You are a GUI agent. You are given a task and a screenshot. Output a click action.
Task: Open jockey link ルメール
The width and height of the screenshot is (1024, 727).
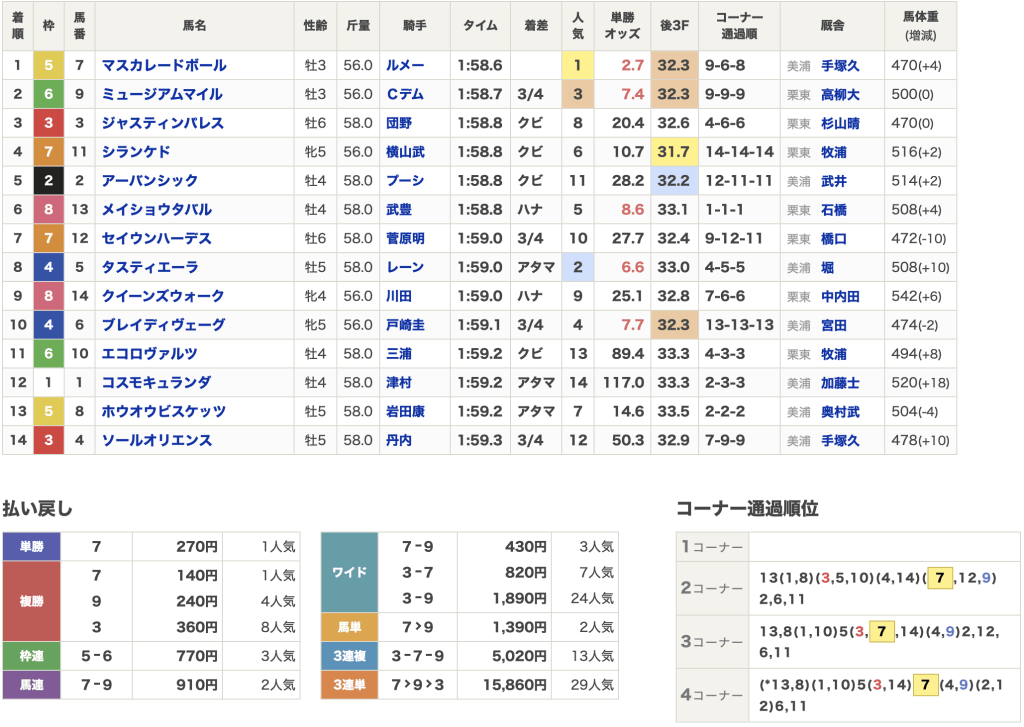click(405, 65)
